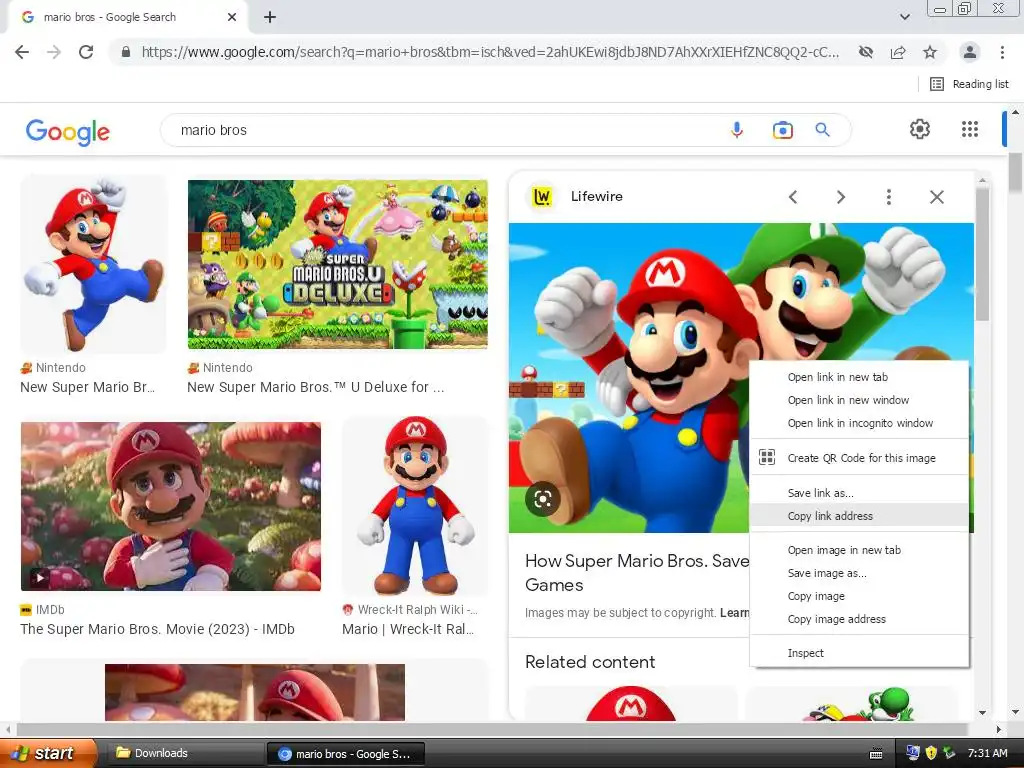Image resolution: width=1024 pixels, height=768 pixels.
Task: Click the camera search by image icon
Action: tap(782, 130)
